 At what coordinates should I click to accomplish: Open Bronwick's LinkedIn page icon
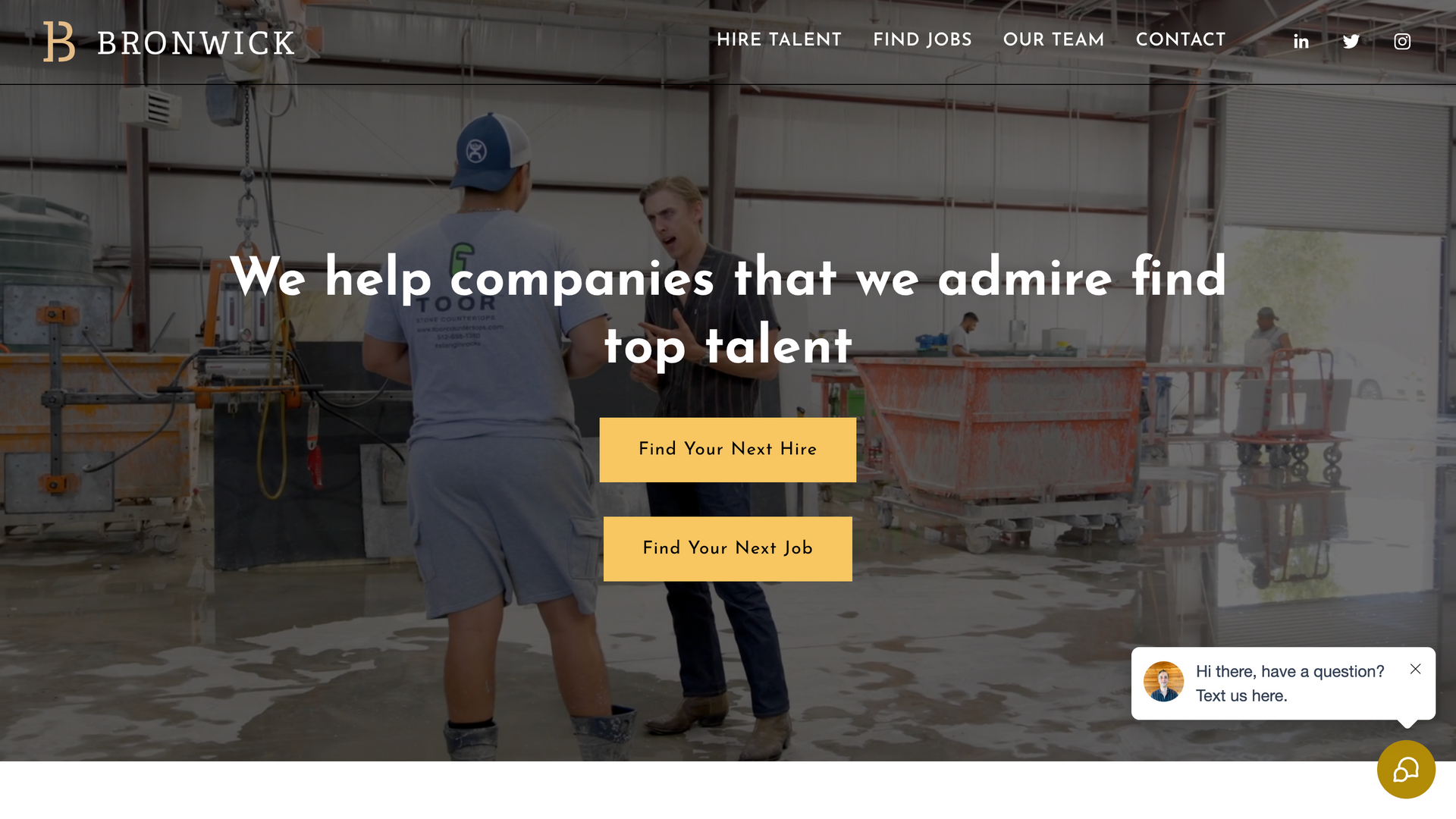tap(1301, 42)
